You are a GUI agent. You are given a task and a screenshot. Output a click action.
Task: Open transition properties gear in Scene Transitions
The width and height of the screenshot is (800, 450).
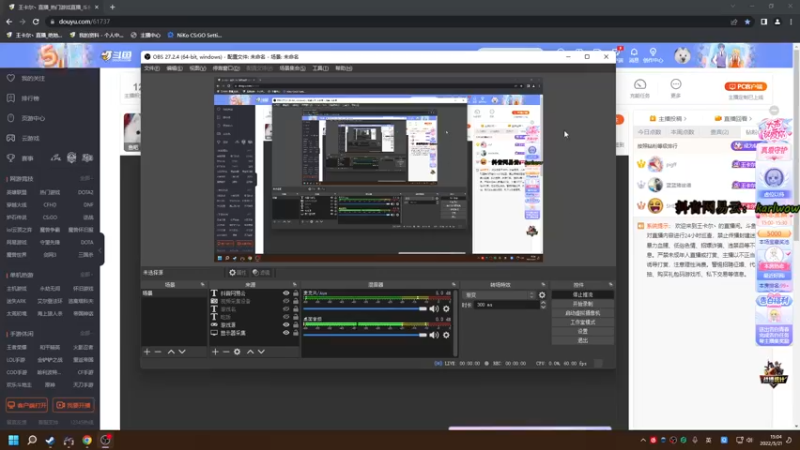(x=542, y=295)
